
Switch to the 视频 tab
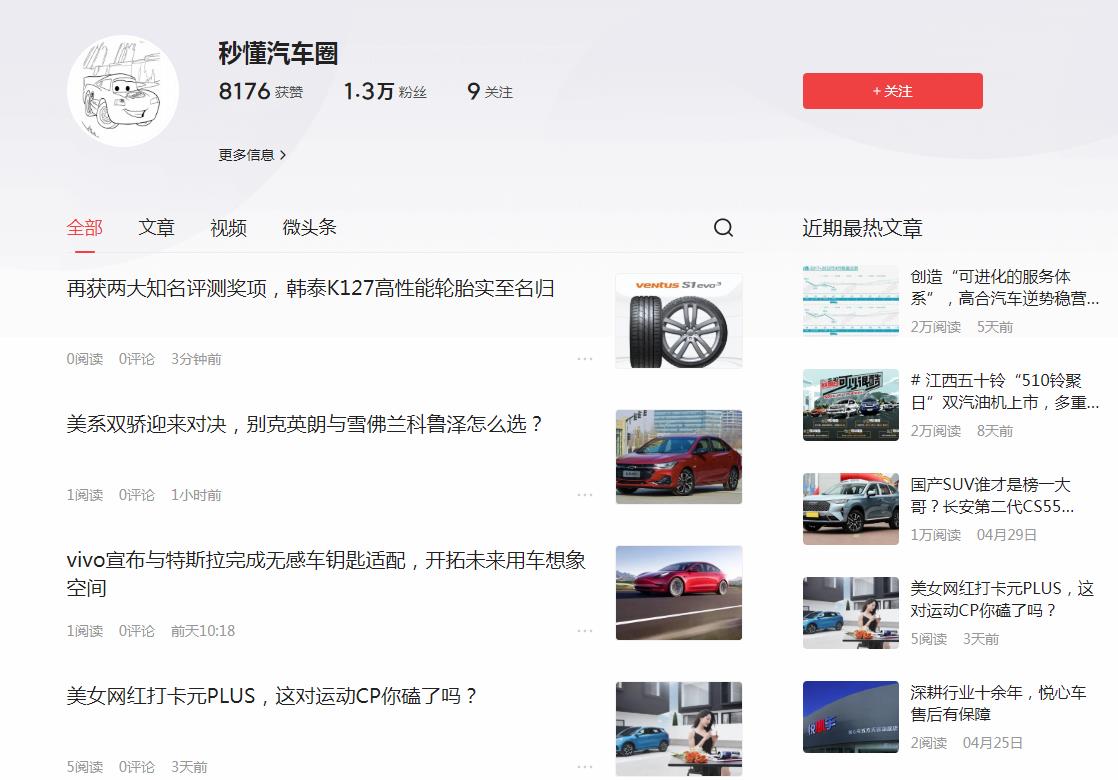[x=228, y=227]
